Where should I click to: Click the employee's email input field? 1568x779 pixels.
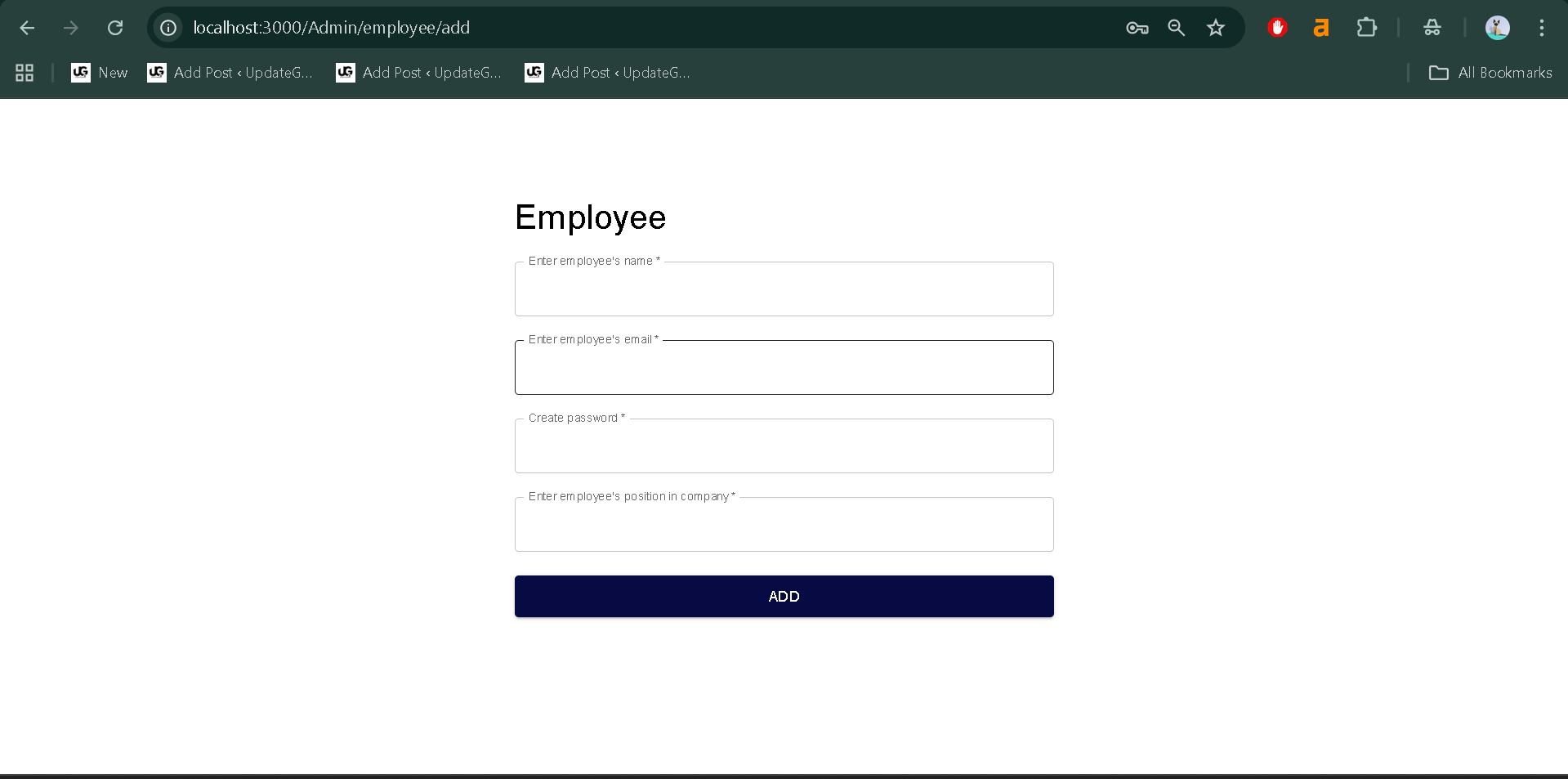coord(783,367)
